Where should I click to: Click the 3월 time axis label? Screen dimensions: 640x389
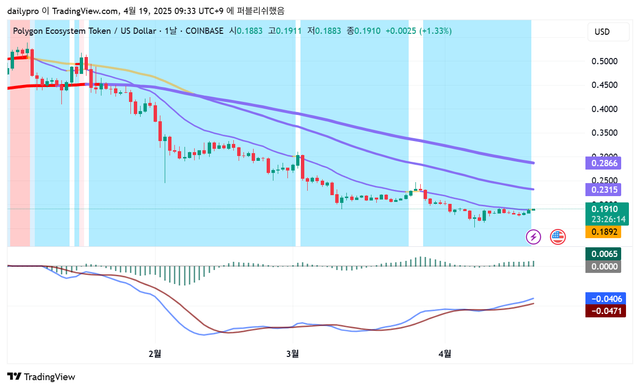292,354
